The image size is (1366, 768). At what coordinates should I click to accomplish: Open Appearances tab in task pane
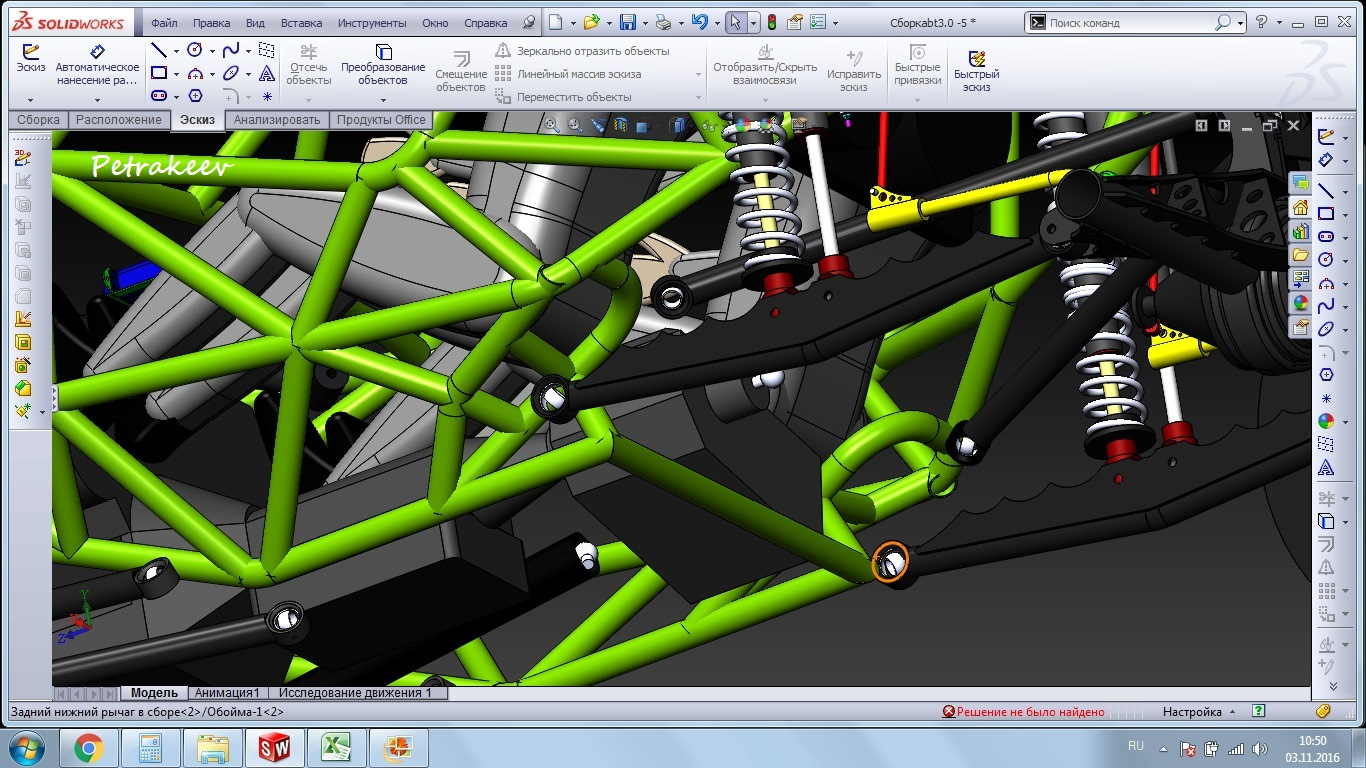tap(1300, 302)
